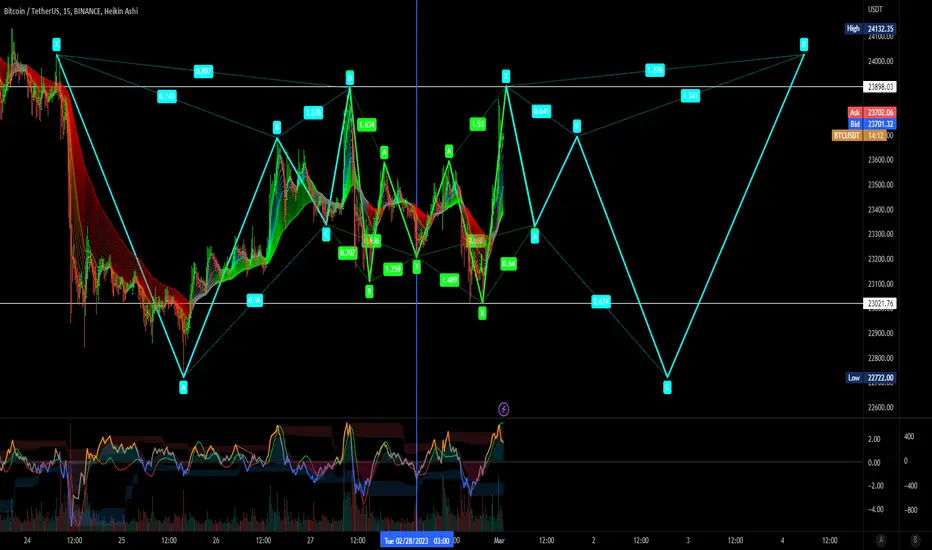Click the cyan A point at the left pattern bottom
This screenshot has width=932, height=550.
(x=184, y=387)
